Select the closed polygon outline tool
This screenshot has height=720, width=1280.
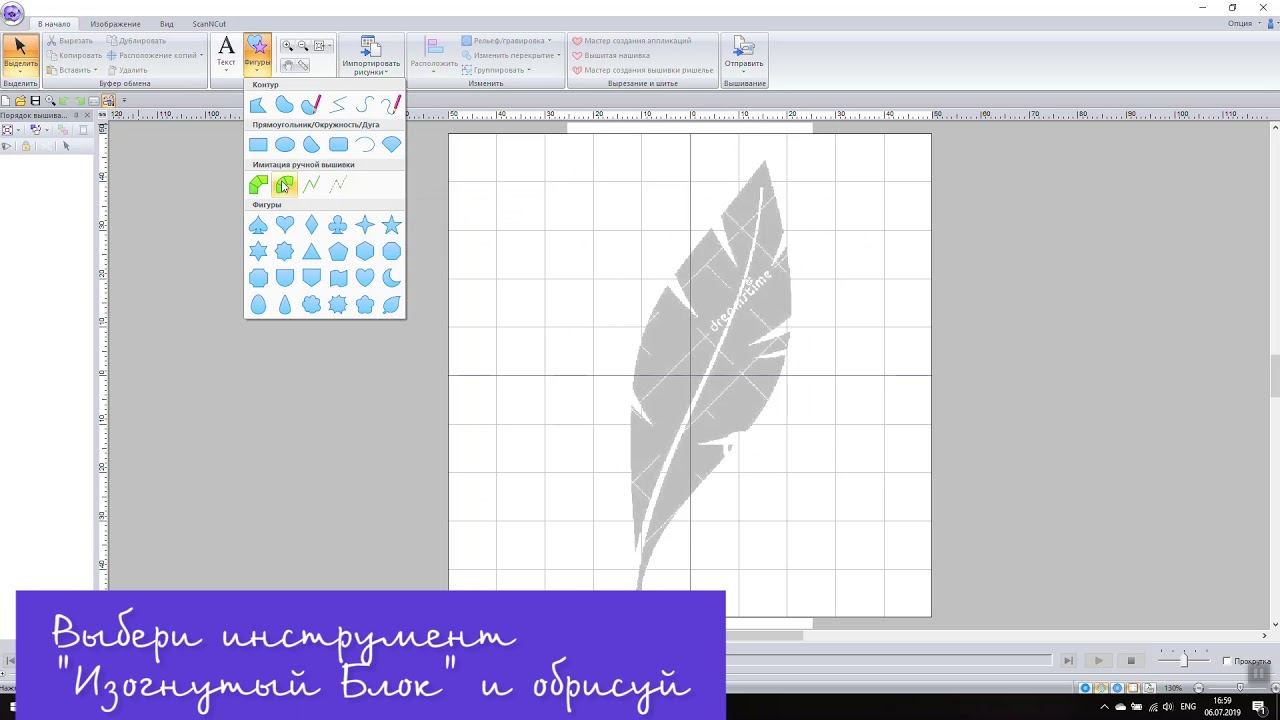coord(258,104)
